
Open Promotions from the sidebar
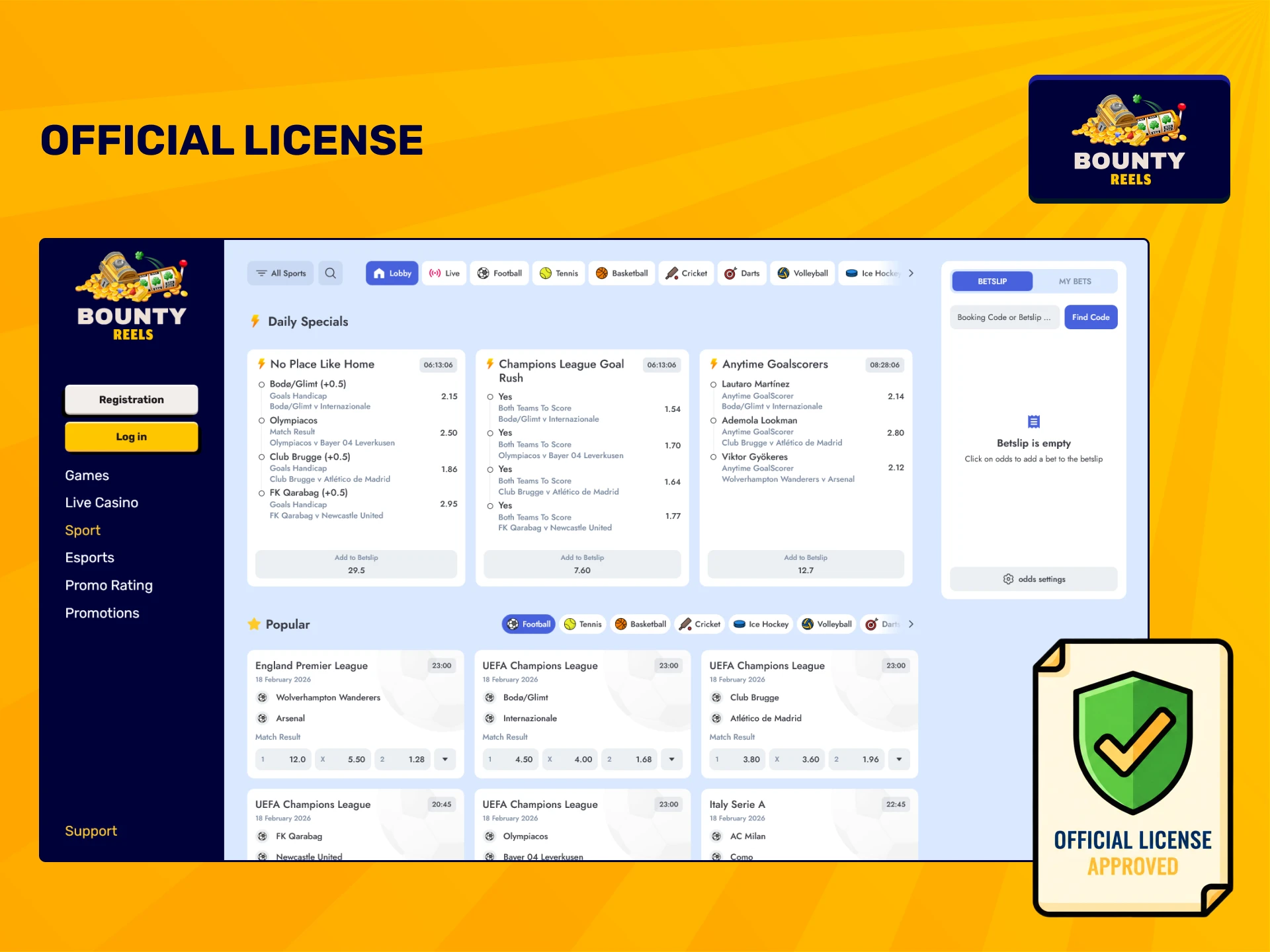[x=102, y=613]
